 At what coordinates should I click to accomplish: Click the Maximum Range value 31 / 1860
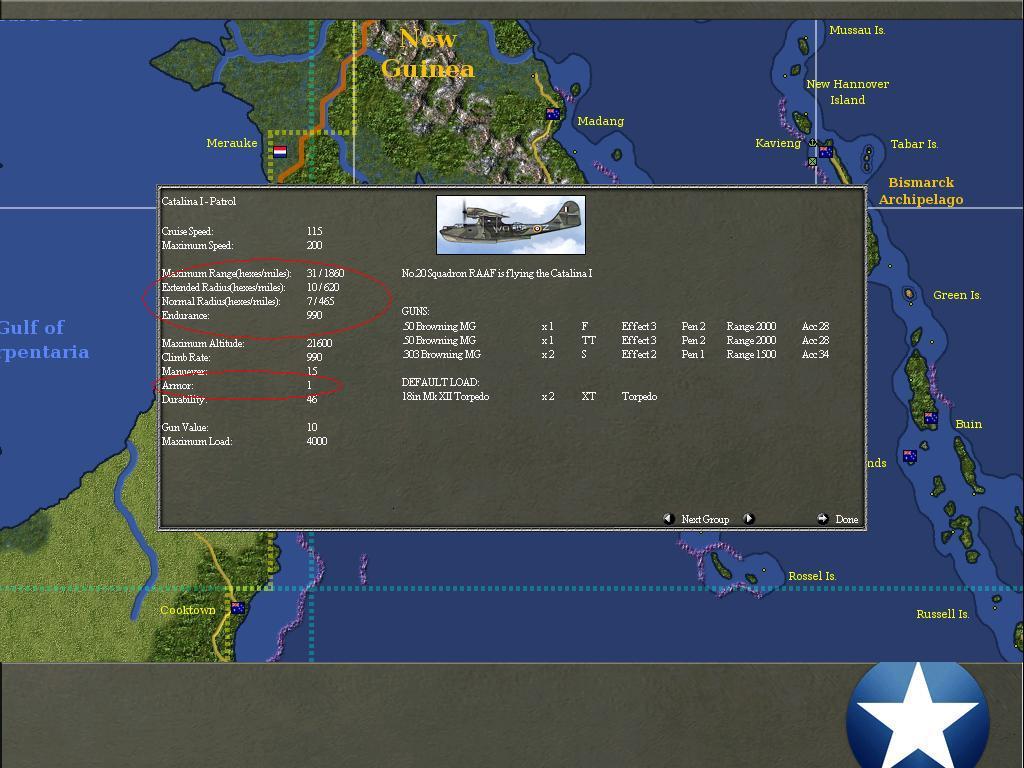(x=325, y=274)
